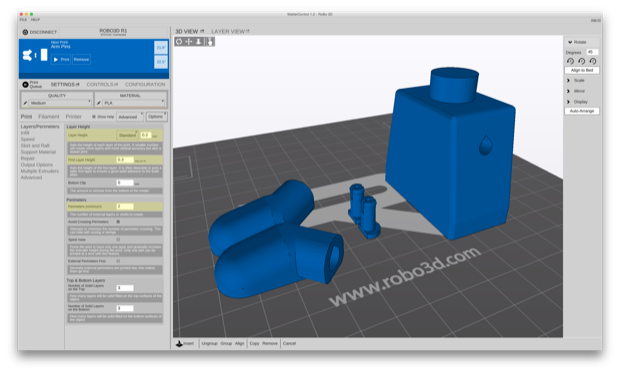The height and width of the screenshot is (374, 620).
Task: Pop out the Controls tab icon
Action: click(x=116, y=84)
